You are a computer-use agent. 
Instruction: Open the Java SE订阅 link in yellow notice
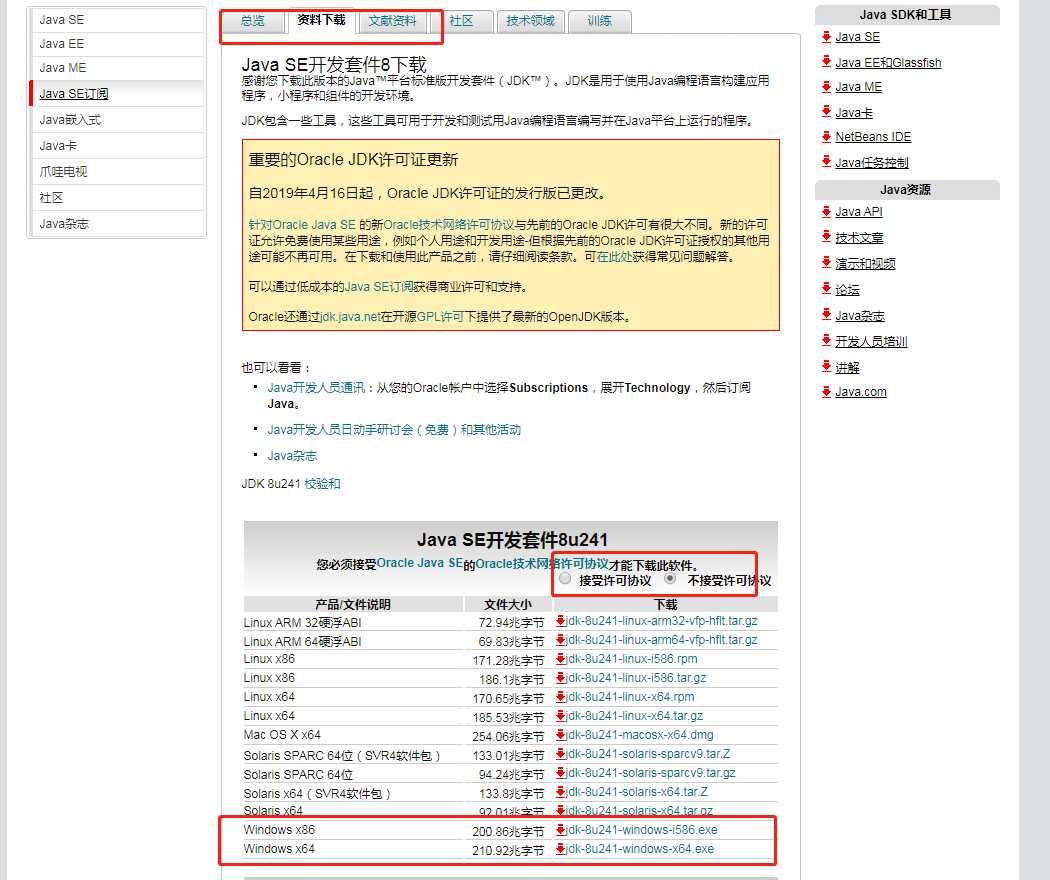pyautogui.click(x=379, y=287)
